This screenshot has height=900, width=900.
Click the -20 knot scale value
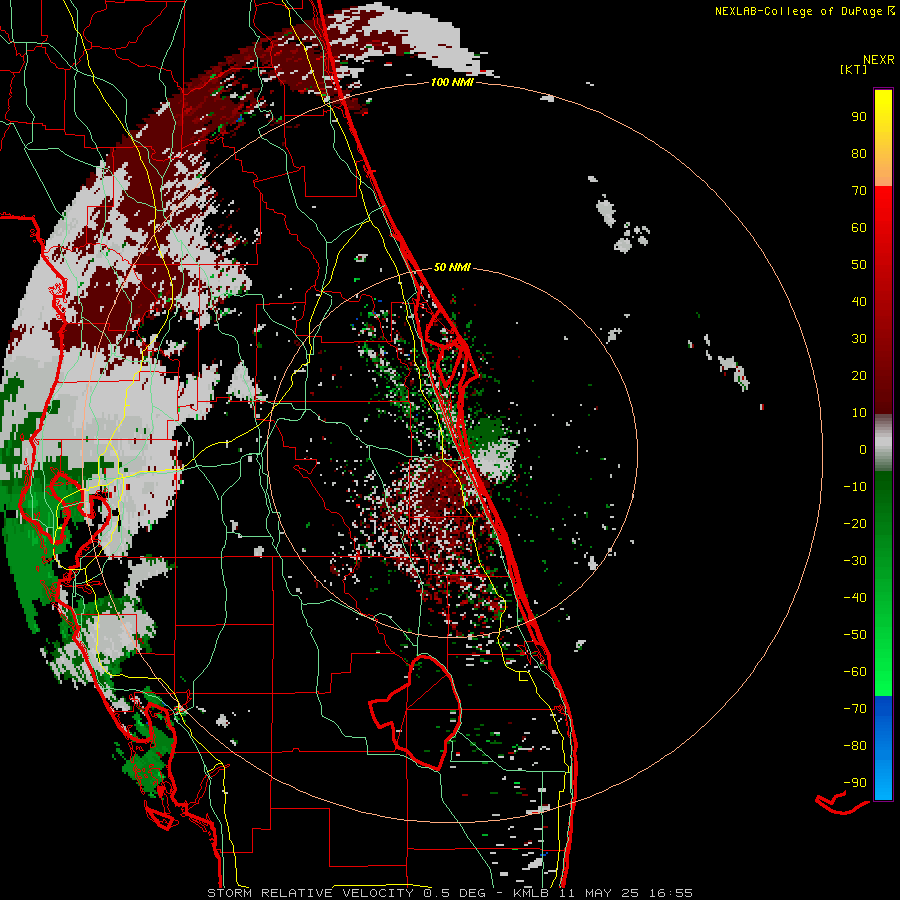point(855,523)
